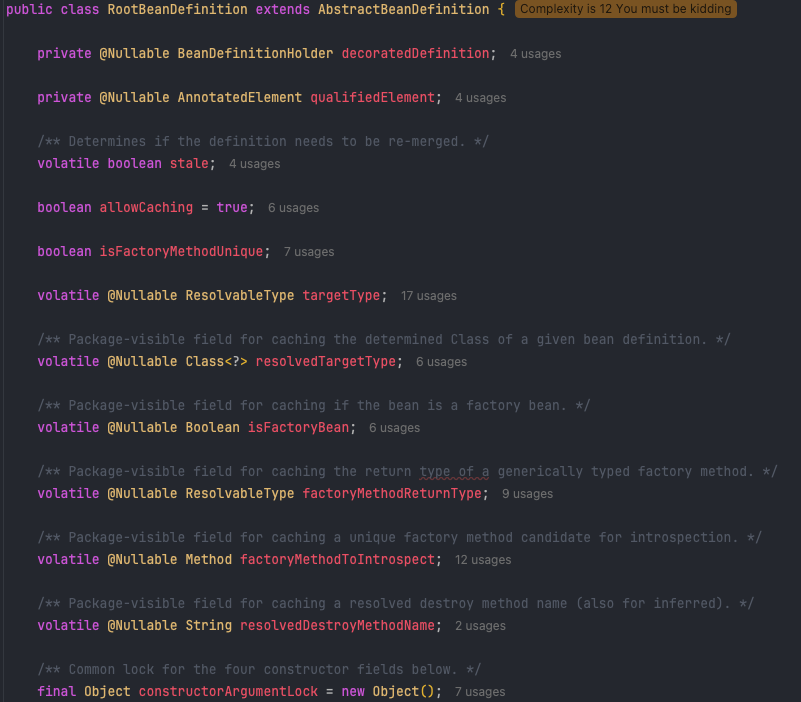The width and height of the screenshot is (801, 702).
Task: Click the Method type before factoryMethodToIntrospect
Action: click(208, 559)
